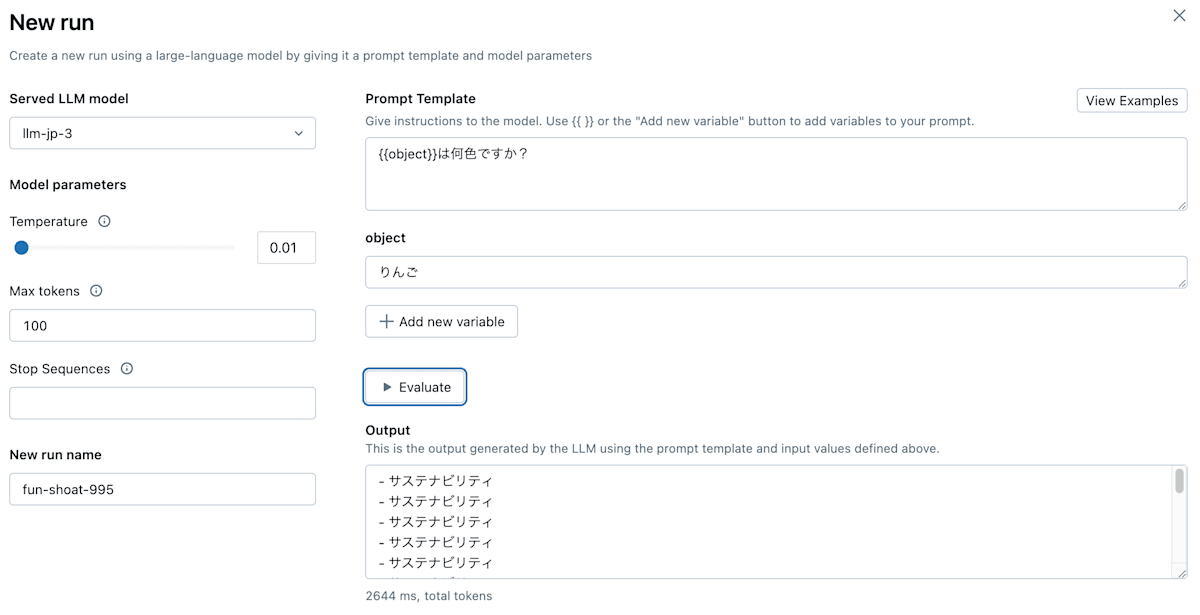Click the Stop Sequences input field
Image resolution: width=1200 pixels, height=615 pixels.
[162, 403]
